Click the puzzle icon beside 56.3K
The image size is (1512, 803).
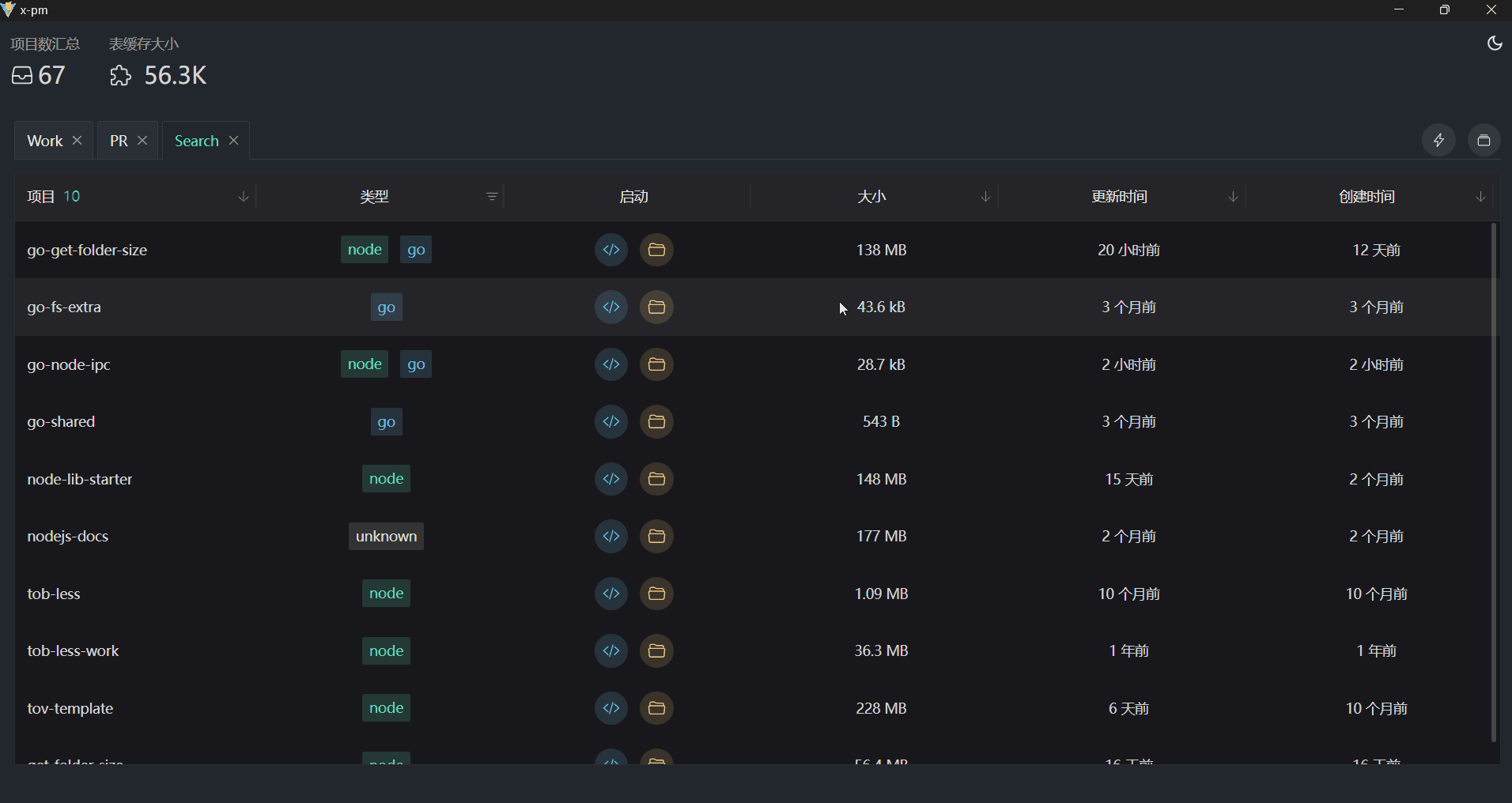(120, 76)
